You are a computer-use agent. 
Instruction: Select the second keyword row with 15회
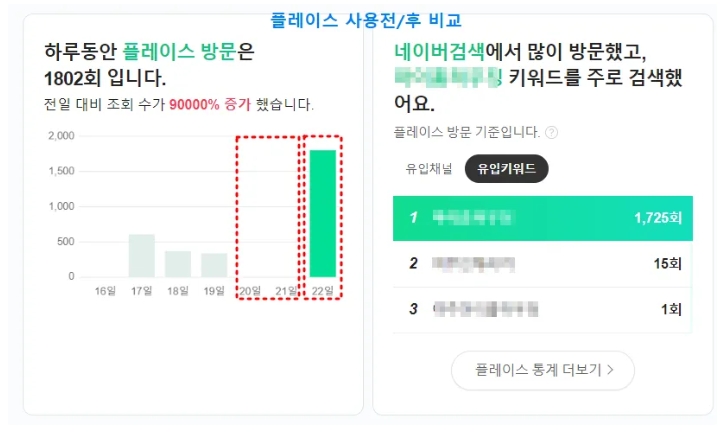[542, 264]
